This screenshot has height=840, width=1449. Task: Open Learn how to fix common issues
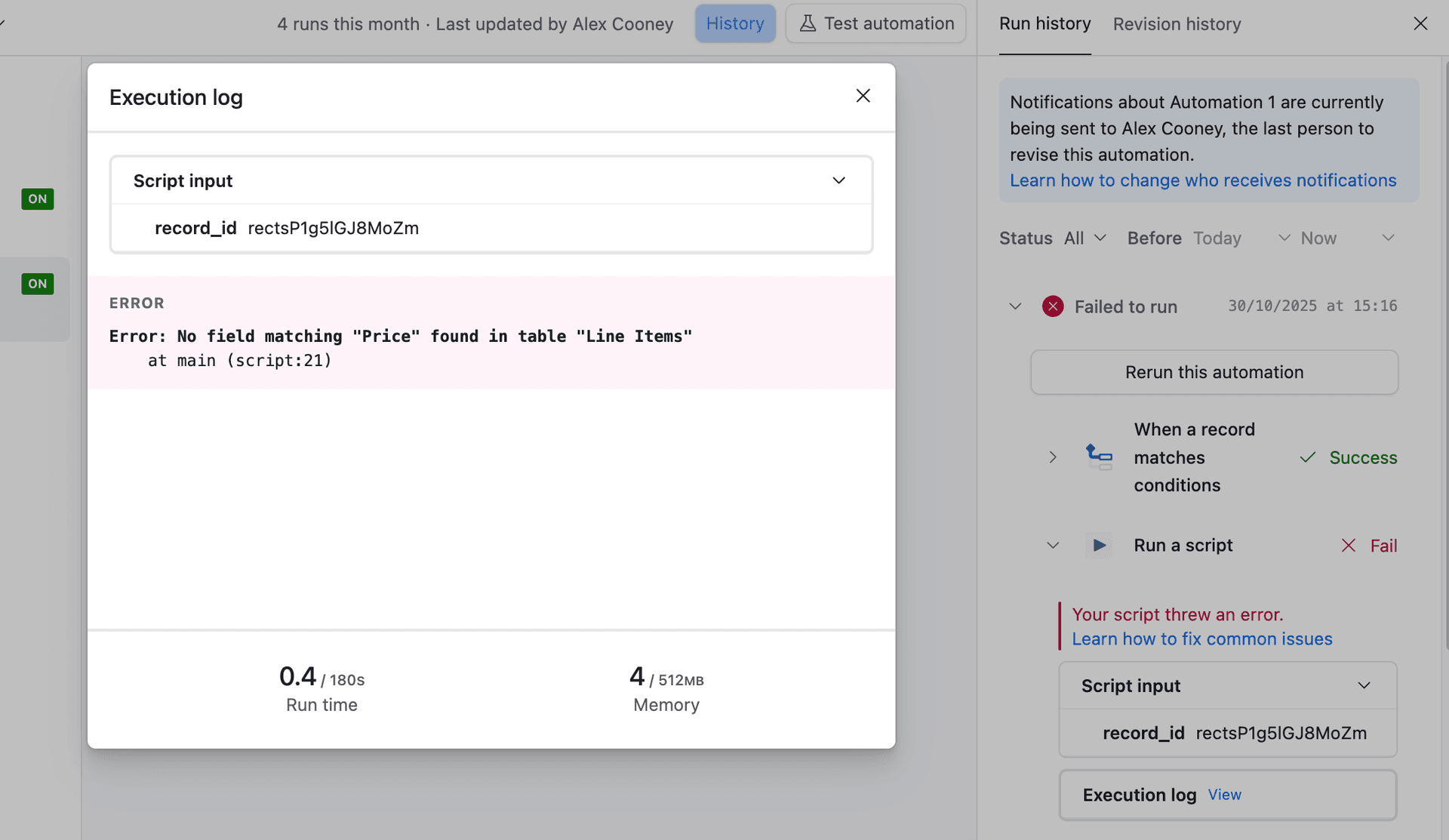point(1201,638)
